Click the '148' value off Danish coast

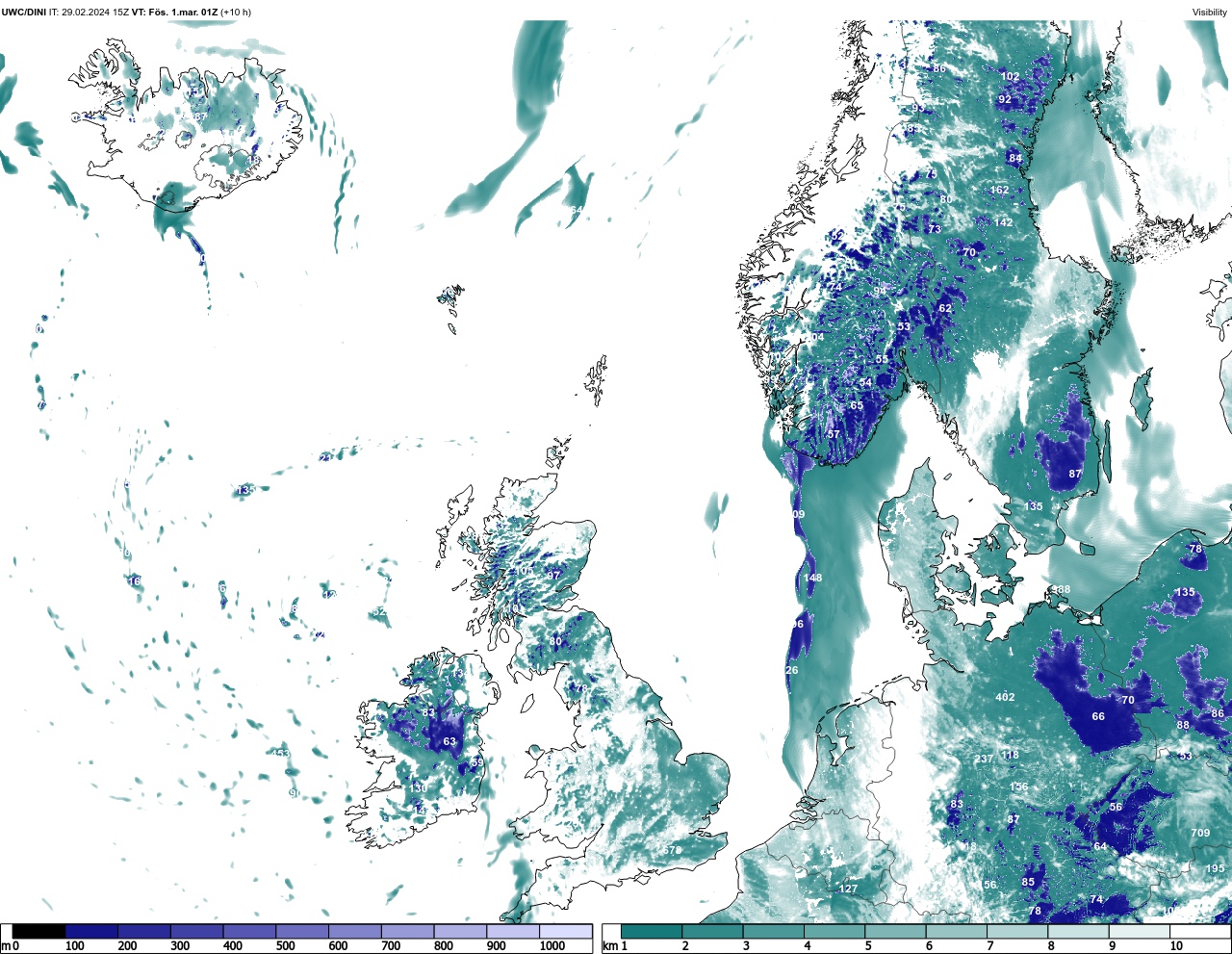click(x=812, y=579)
